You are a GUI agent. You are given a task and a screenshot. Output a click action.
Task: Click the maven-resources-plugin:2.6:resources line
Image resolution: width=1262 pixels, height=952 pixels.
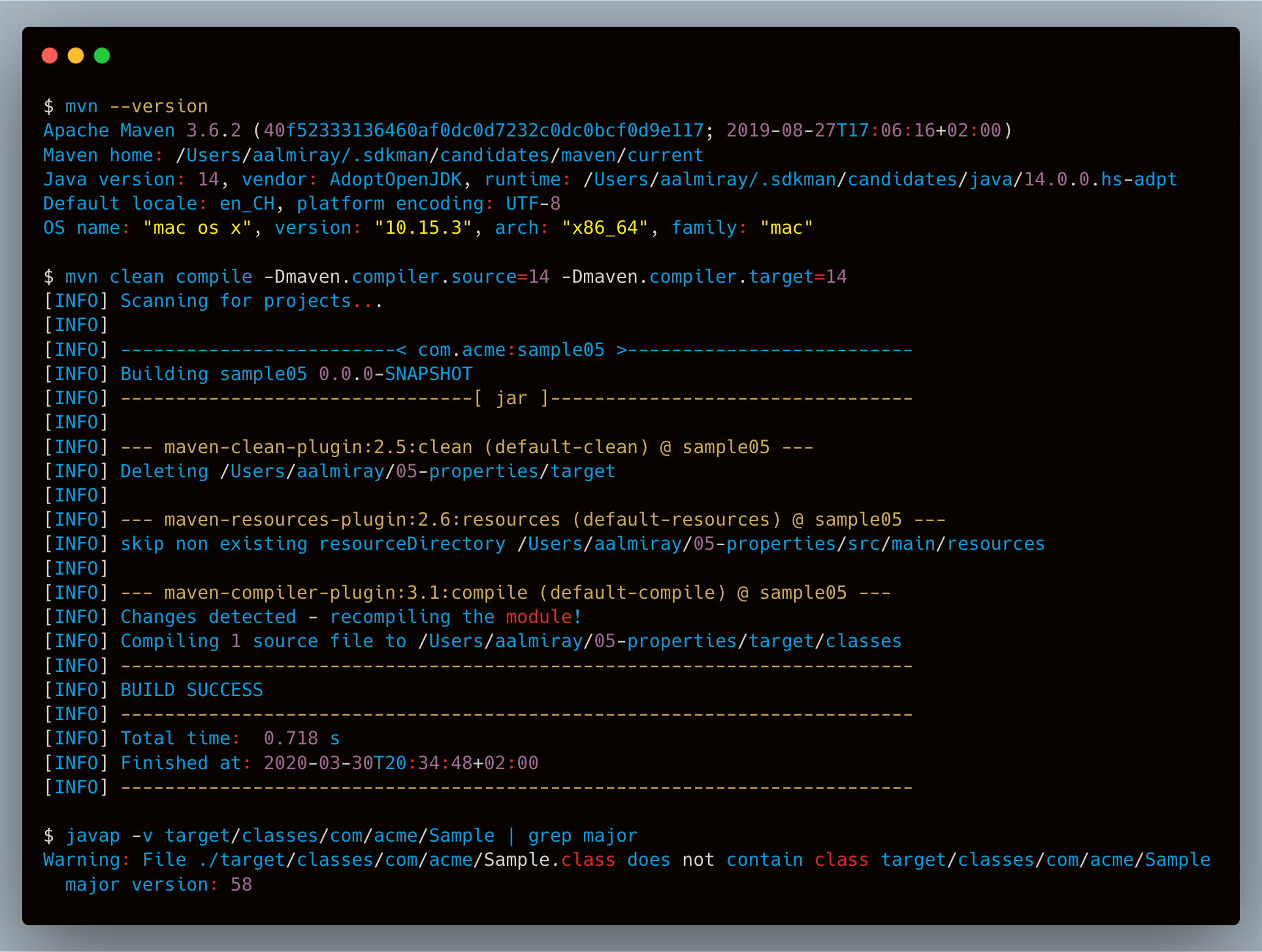pos(532,520)
